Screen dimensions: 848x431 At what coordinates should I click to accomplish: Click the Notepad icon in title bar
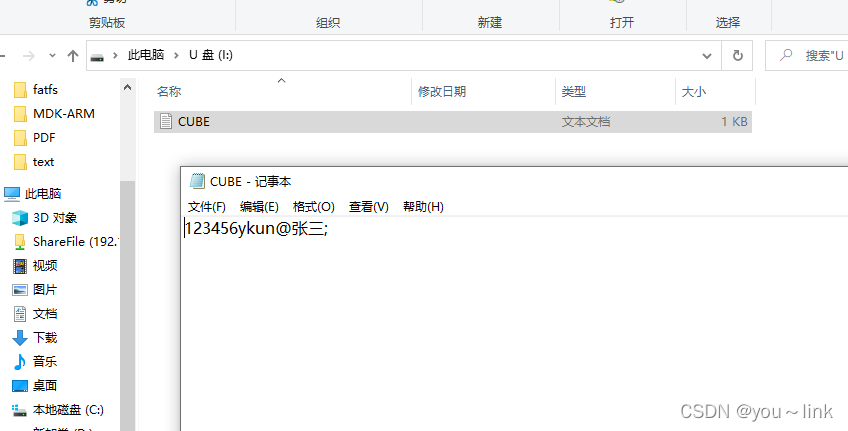coord(197,181)
